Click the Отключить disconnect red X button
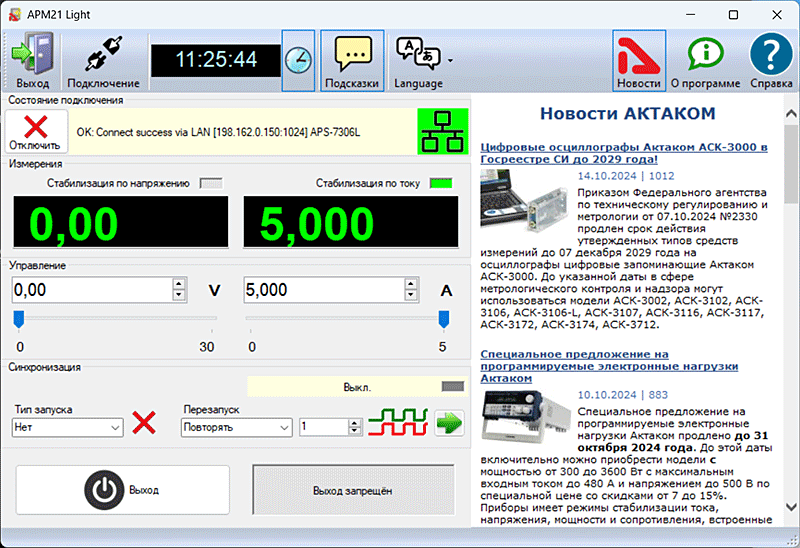The width and height of the screenshot is (800, 548). click(36, 132)
